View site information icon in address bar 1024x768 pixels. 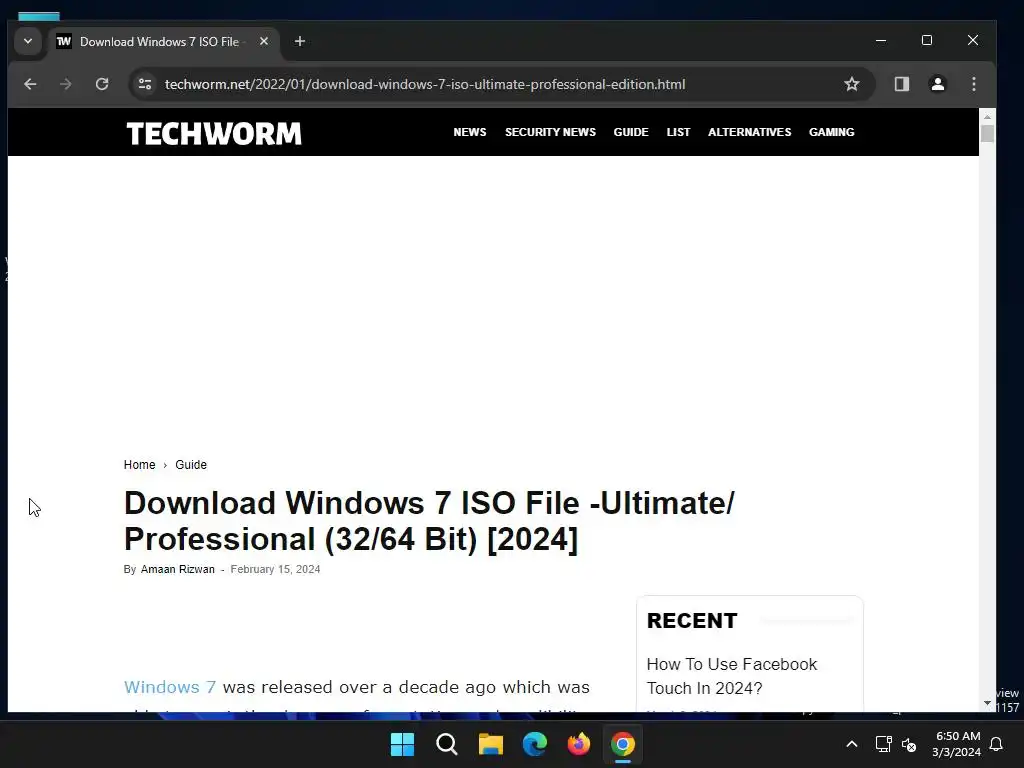coord(145,84)
